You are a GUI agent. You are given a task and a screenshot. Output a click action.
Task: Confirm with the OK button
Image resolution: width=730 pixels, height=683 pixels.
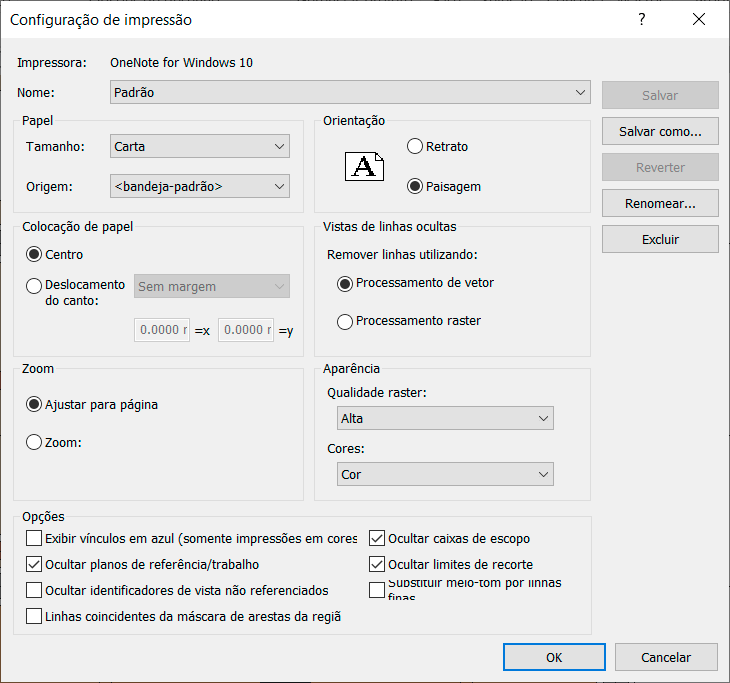554,657
